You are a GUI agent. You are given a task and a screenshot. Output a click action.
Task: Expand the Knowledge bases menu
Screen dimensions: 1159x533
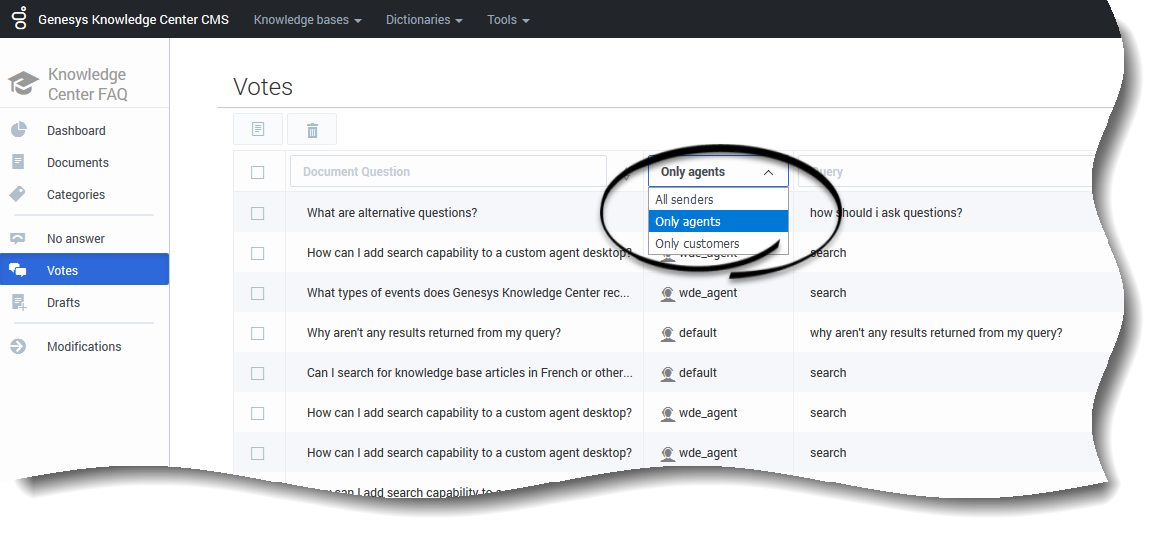tap(307, 20)
